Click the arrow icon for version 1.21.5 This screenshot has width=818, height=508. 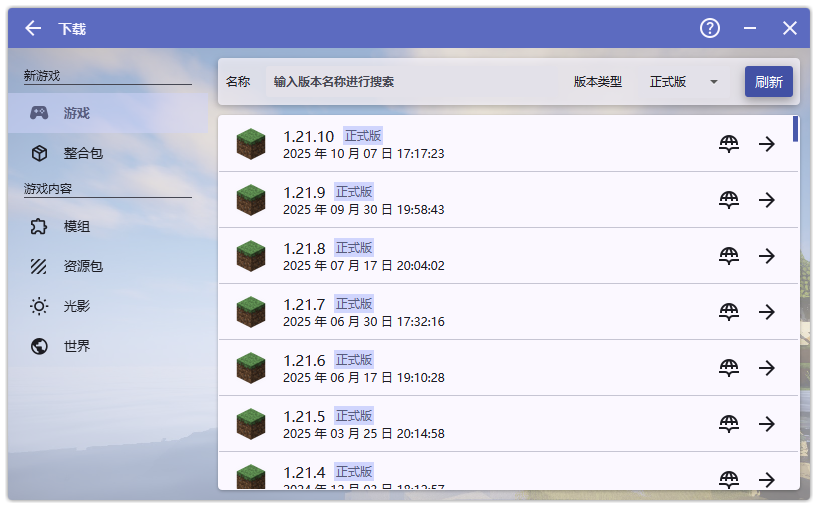point(767,424)
